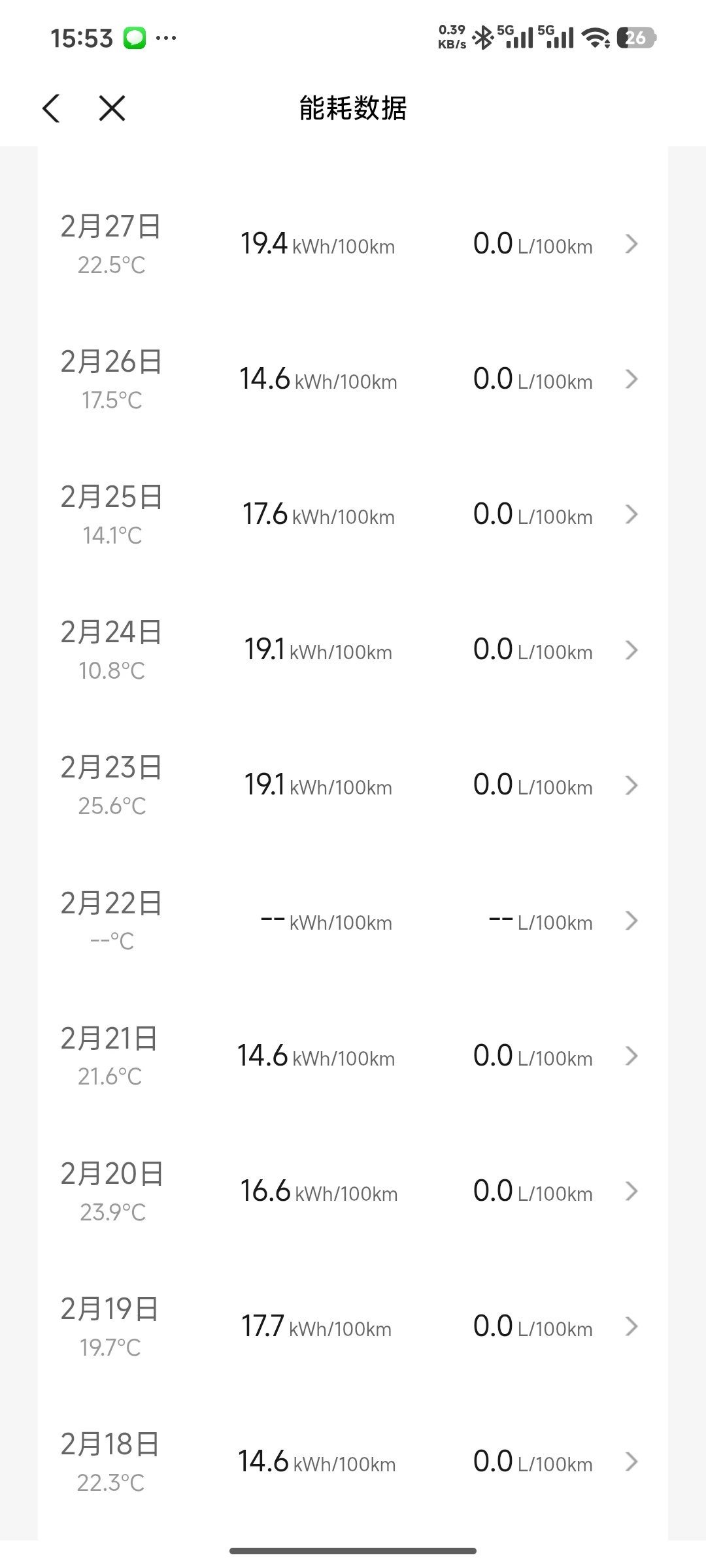Tap the 能耗数据 page title
Screen dimensions: 706x1568
353,108
